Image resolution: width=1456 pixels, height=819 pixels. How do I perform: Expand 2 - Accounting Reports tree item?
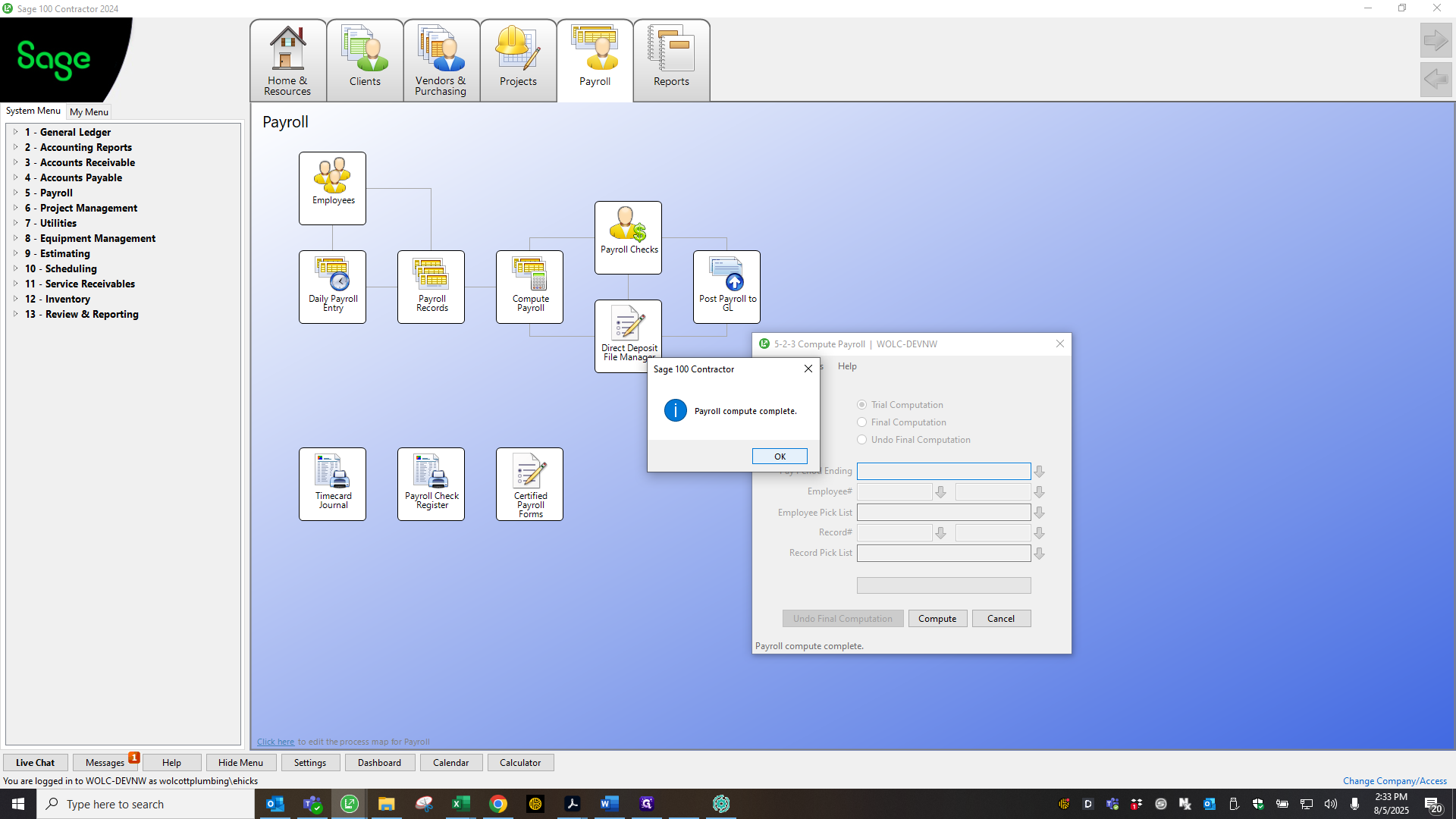pyautogui.click(x=15, y=147)
